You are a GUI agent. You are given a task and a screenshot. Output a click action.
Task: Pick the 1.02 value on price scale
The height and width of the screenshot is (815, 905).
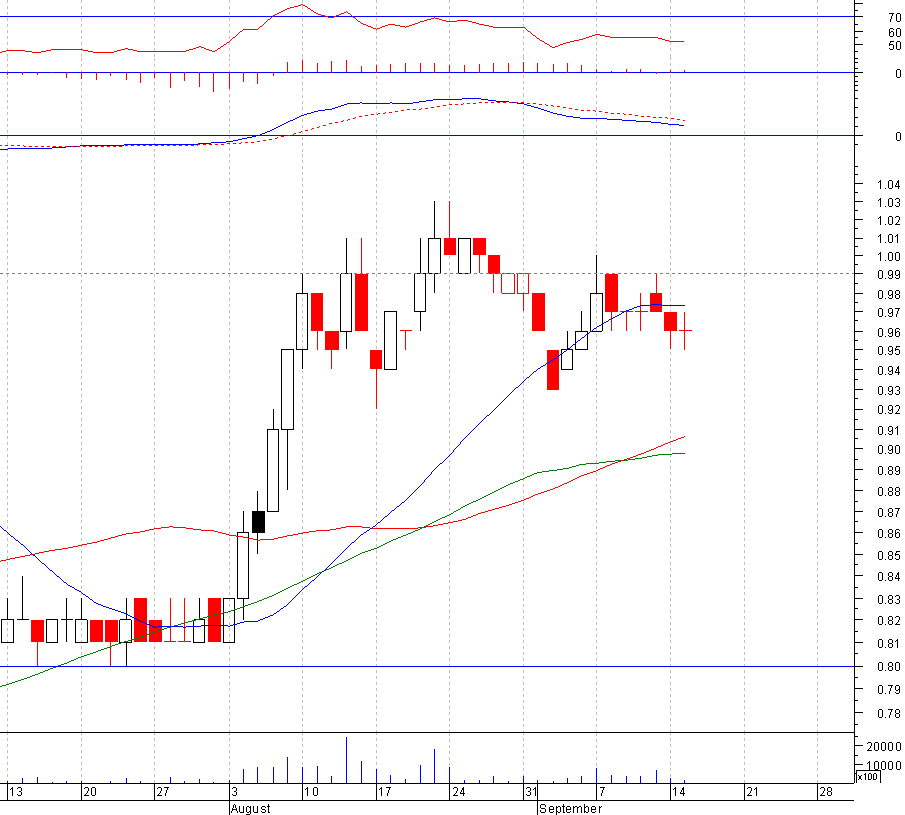click(888, 220)
